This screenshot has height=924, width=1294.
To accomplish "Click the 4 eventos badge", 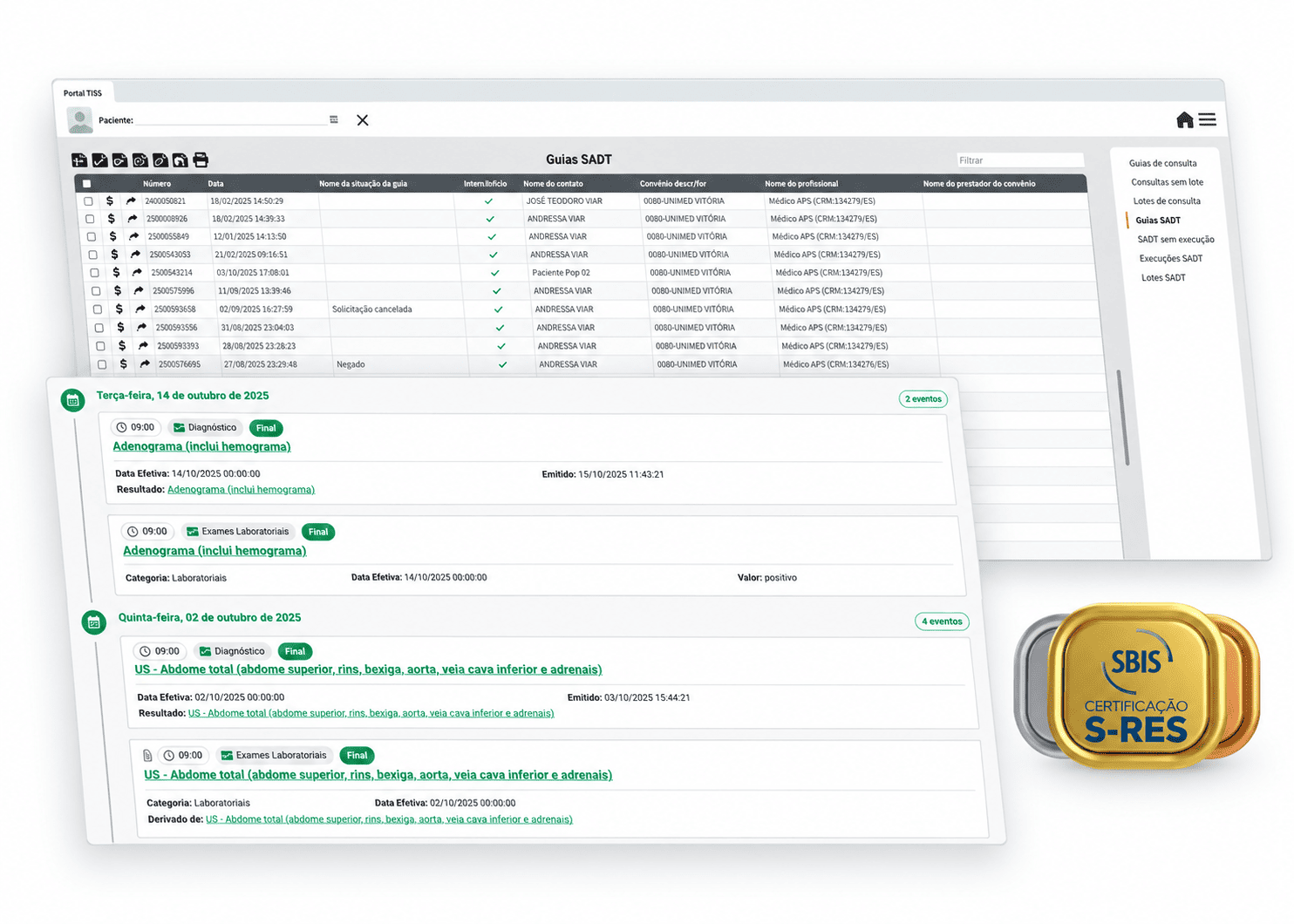I will click(x=942, y=622).
